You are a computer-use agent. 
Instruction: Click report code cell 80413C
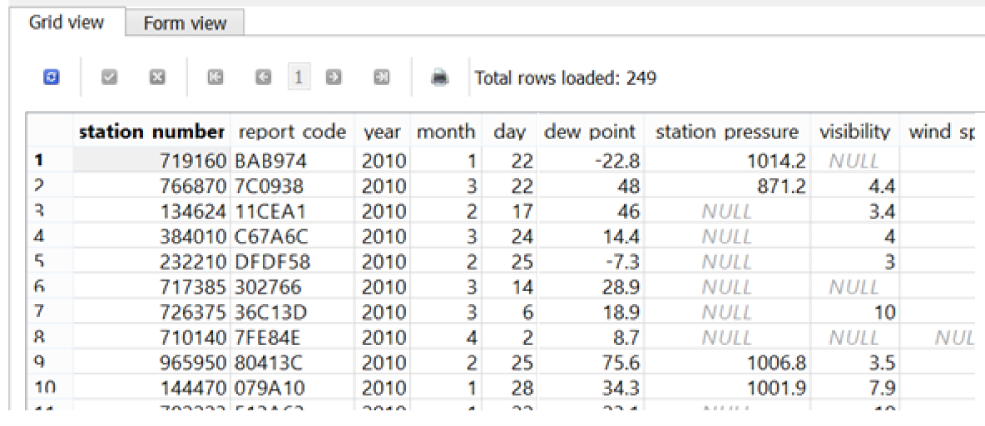click(292, 363)
